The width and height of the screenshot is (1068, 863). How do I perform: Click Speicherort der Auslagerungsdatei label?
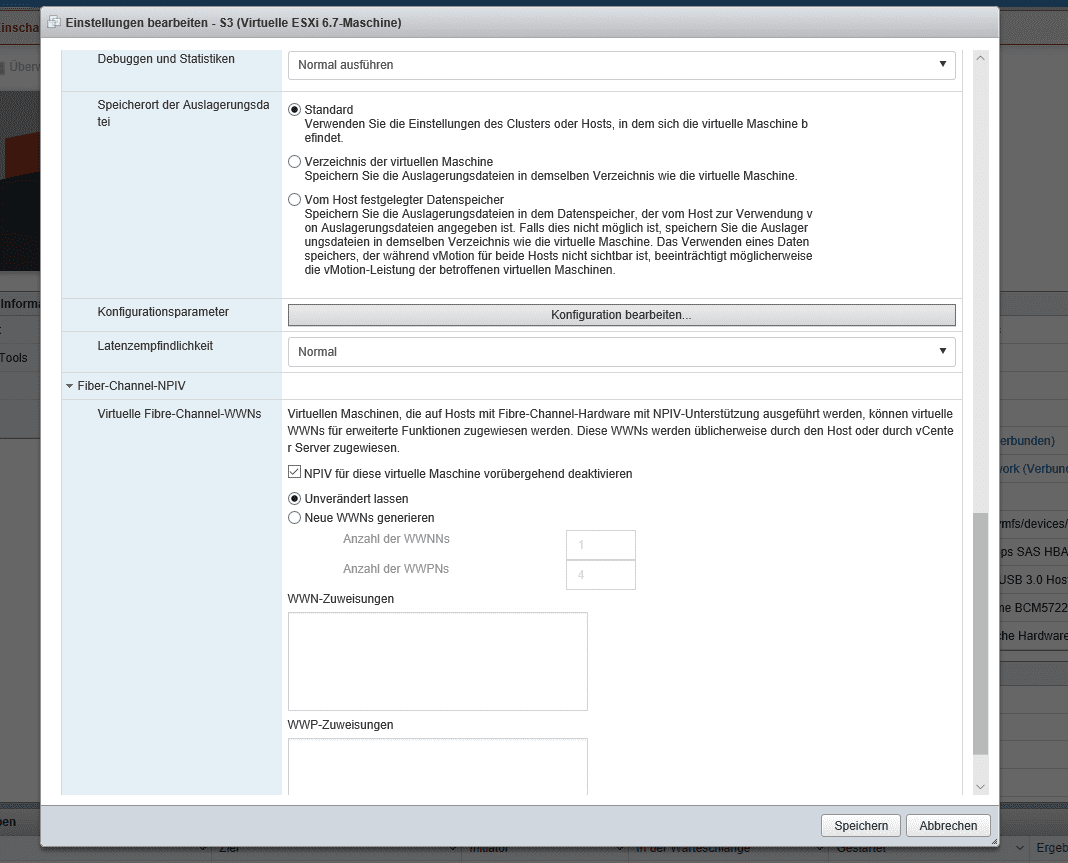click(x=183, y=113)
